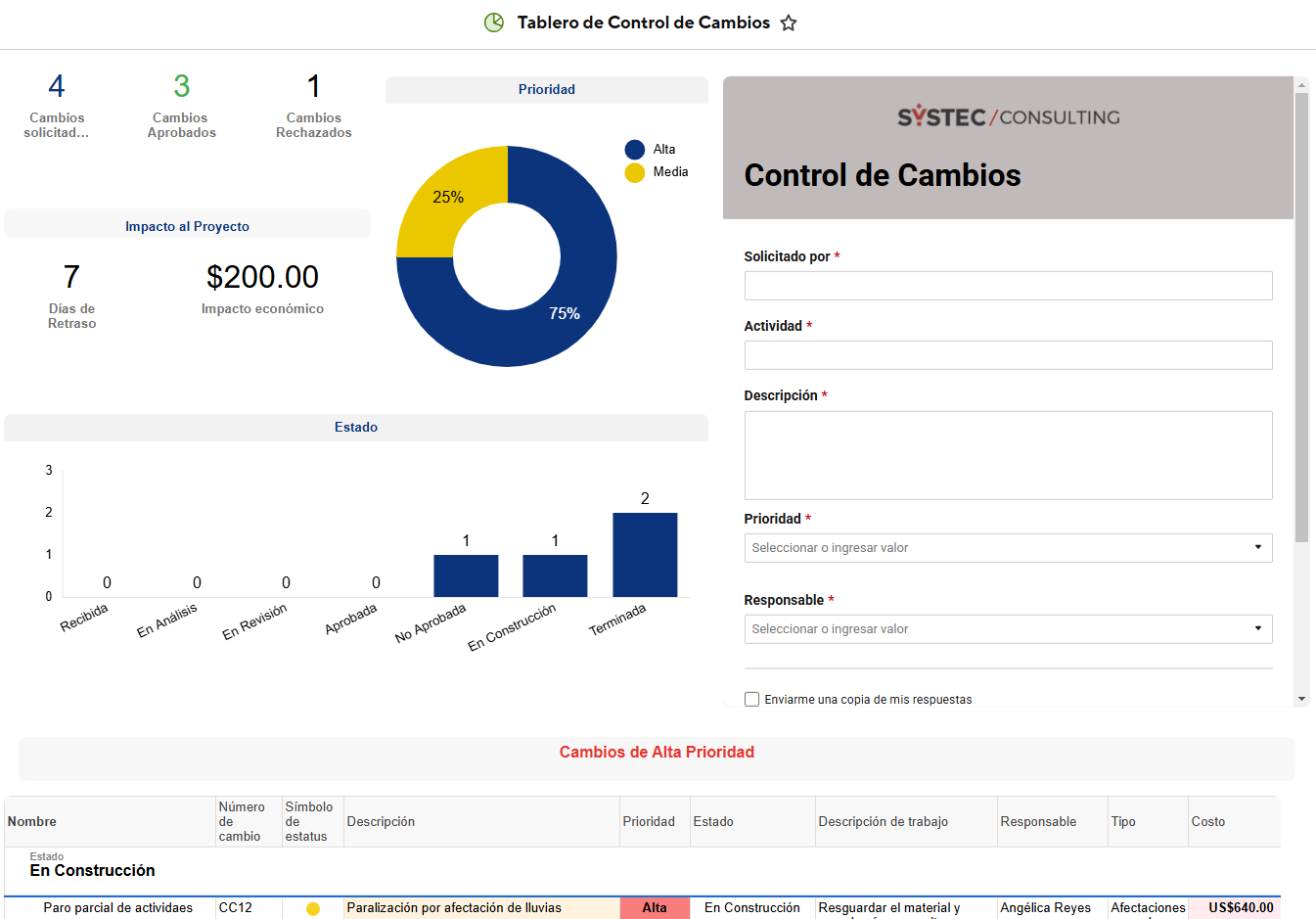
Task: Click the yellow 25% donut segment
Action: coord(448,197)
